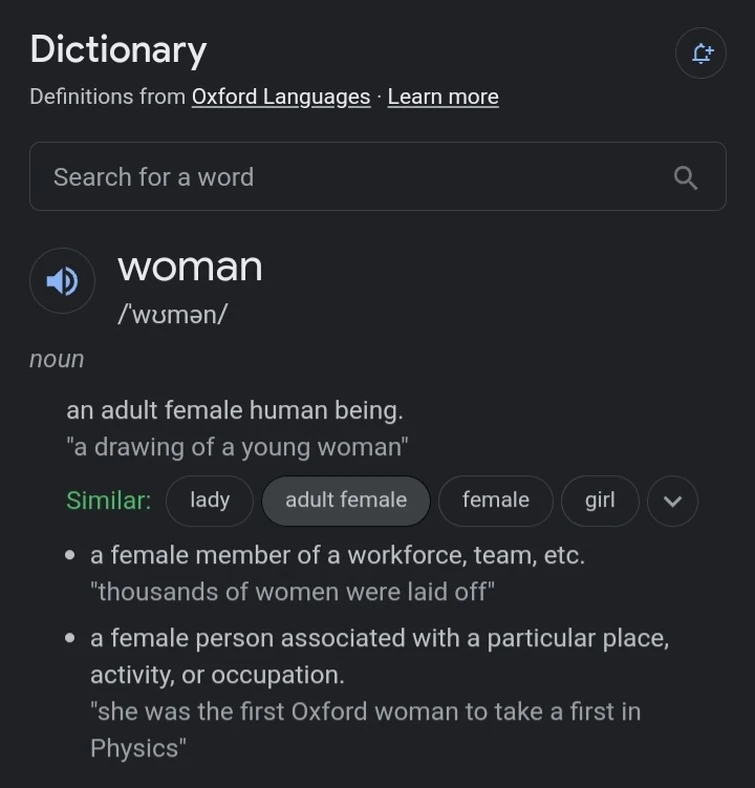This screenshot has width=755, height=788.
Task: Click the 'an adult female human being' definition
Action: (235, 410)
